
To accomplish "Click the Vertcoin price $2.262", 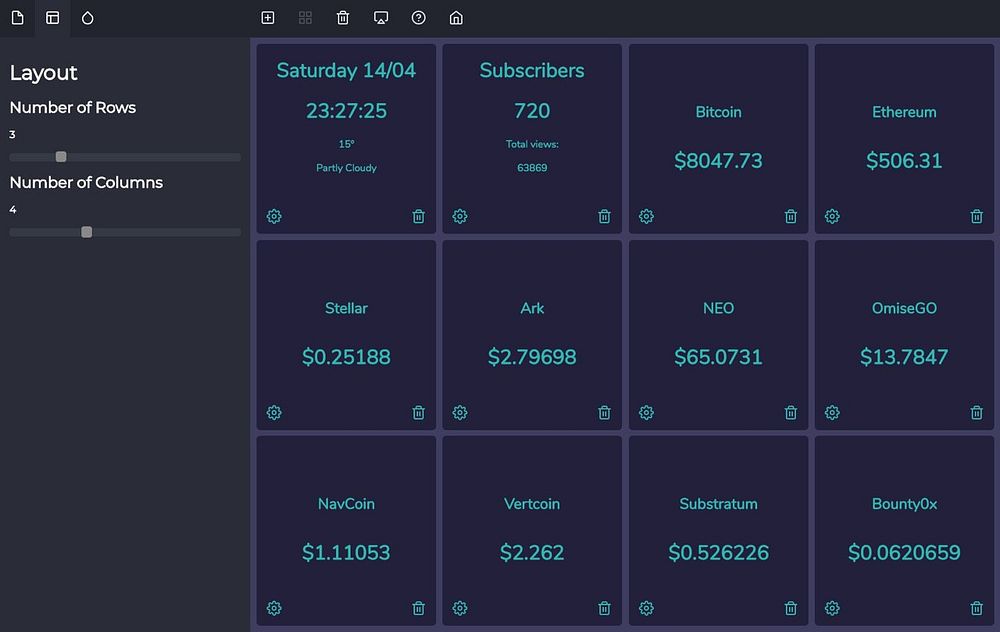I will [x=532, y=553].
